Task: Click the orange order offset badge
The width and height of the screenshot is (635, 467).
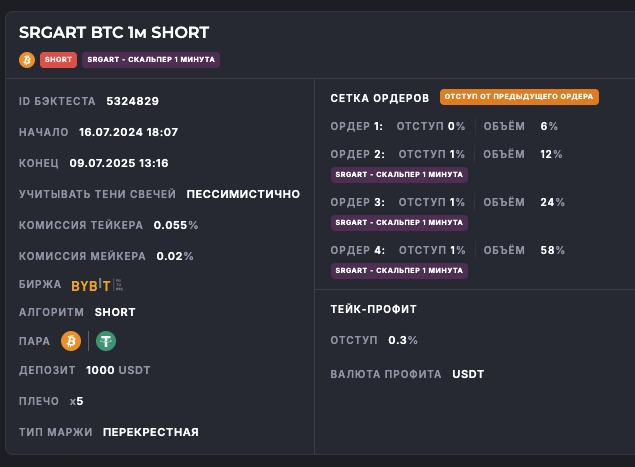Action: 518,97
